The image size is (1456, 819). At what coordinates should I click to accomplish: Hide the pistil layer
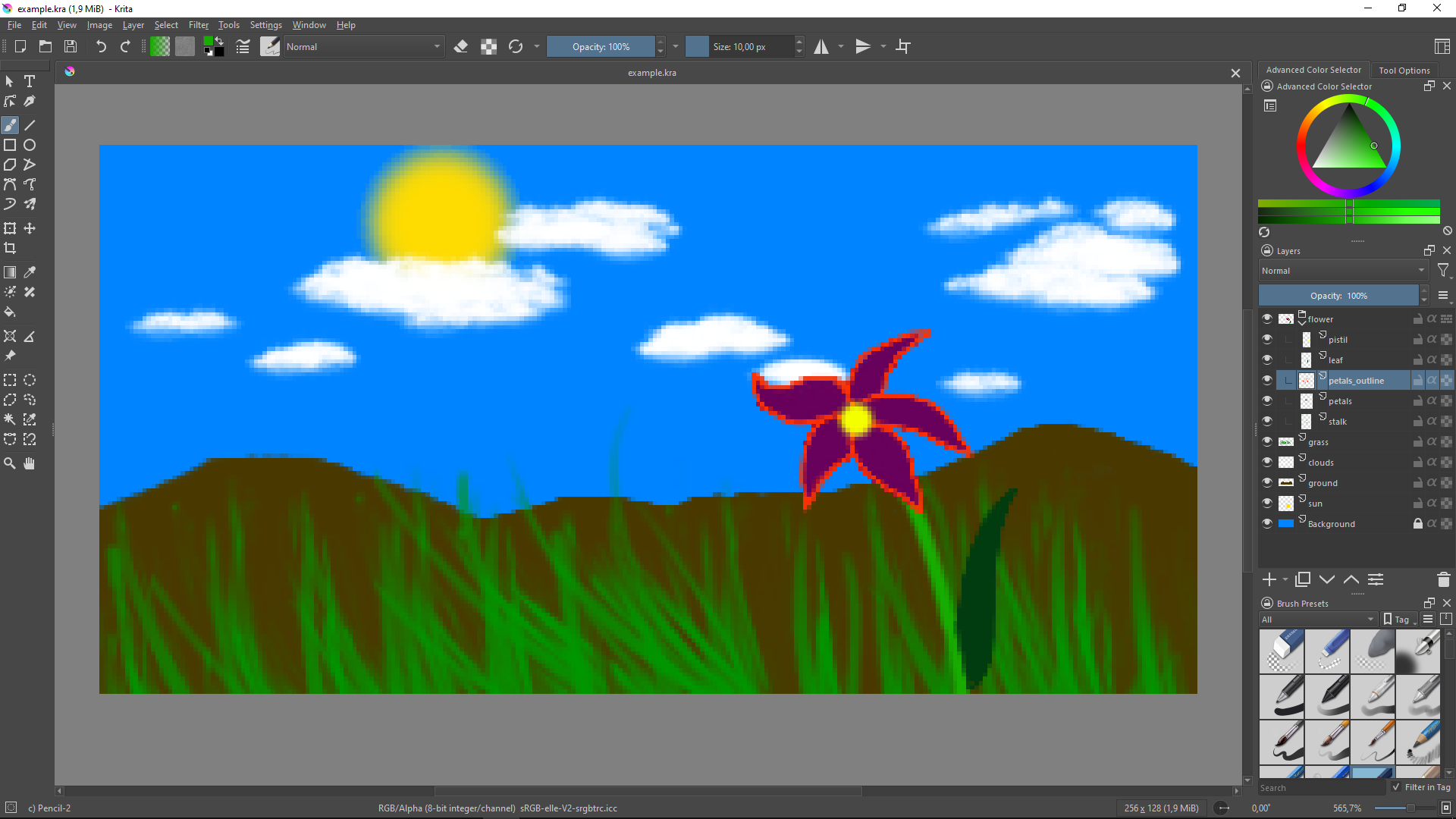(1267, 339)
